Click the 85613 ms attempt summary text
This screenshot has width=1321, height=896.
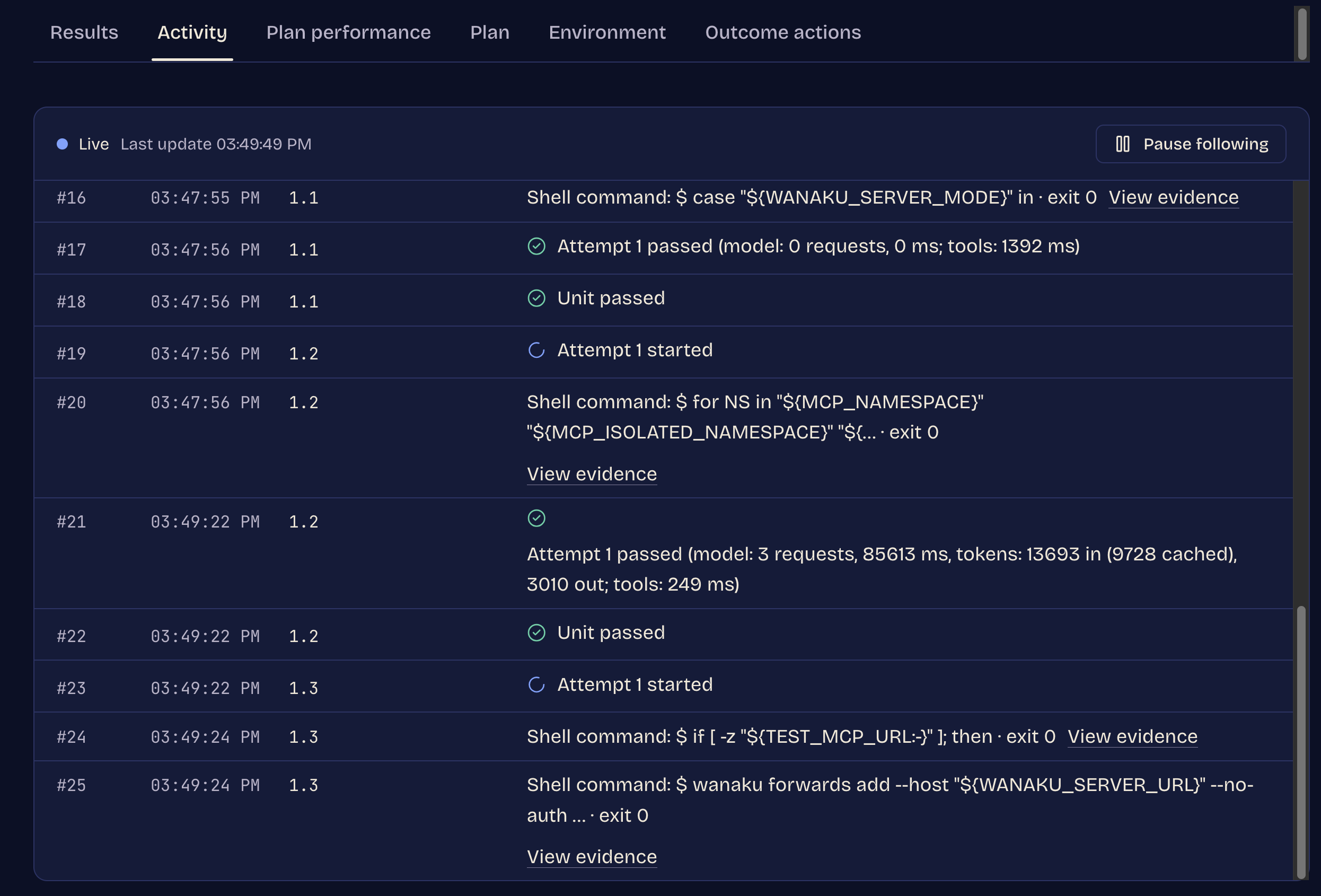[882, 569]
